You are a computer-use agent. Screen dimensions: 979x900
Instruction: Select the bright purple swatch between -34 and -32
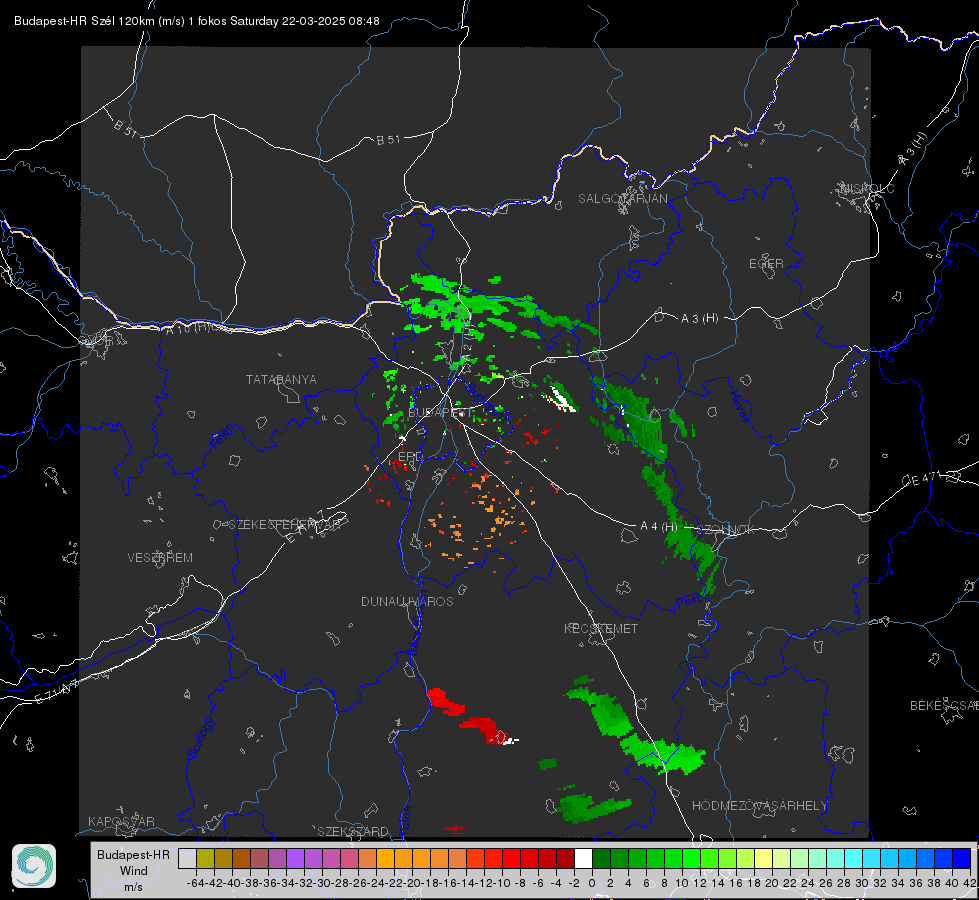pos(295,859)
